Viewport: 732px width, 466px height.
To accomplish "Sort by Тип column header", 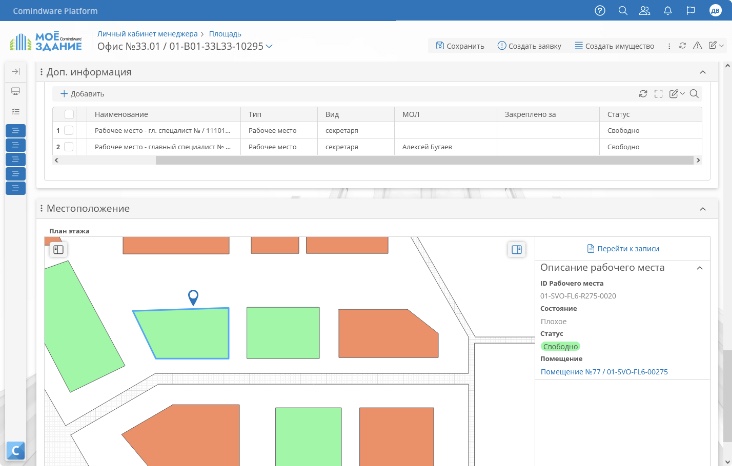I will (x=255, y=114).
